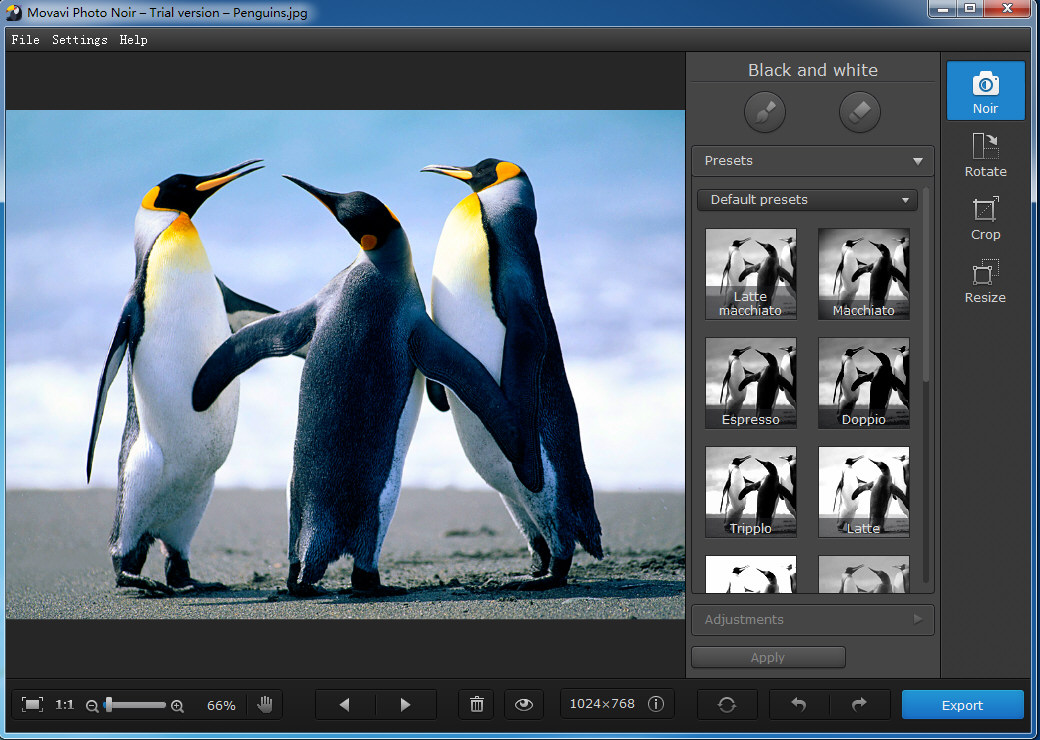Expand the Adjustments section
This screenshot has height=740, width=1040.
(x=812, y=620)
